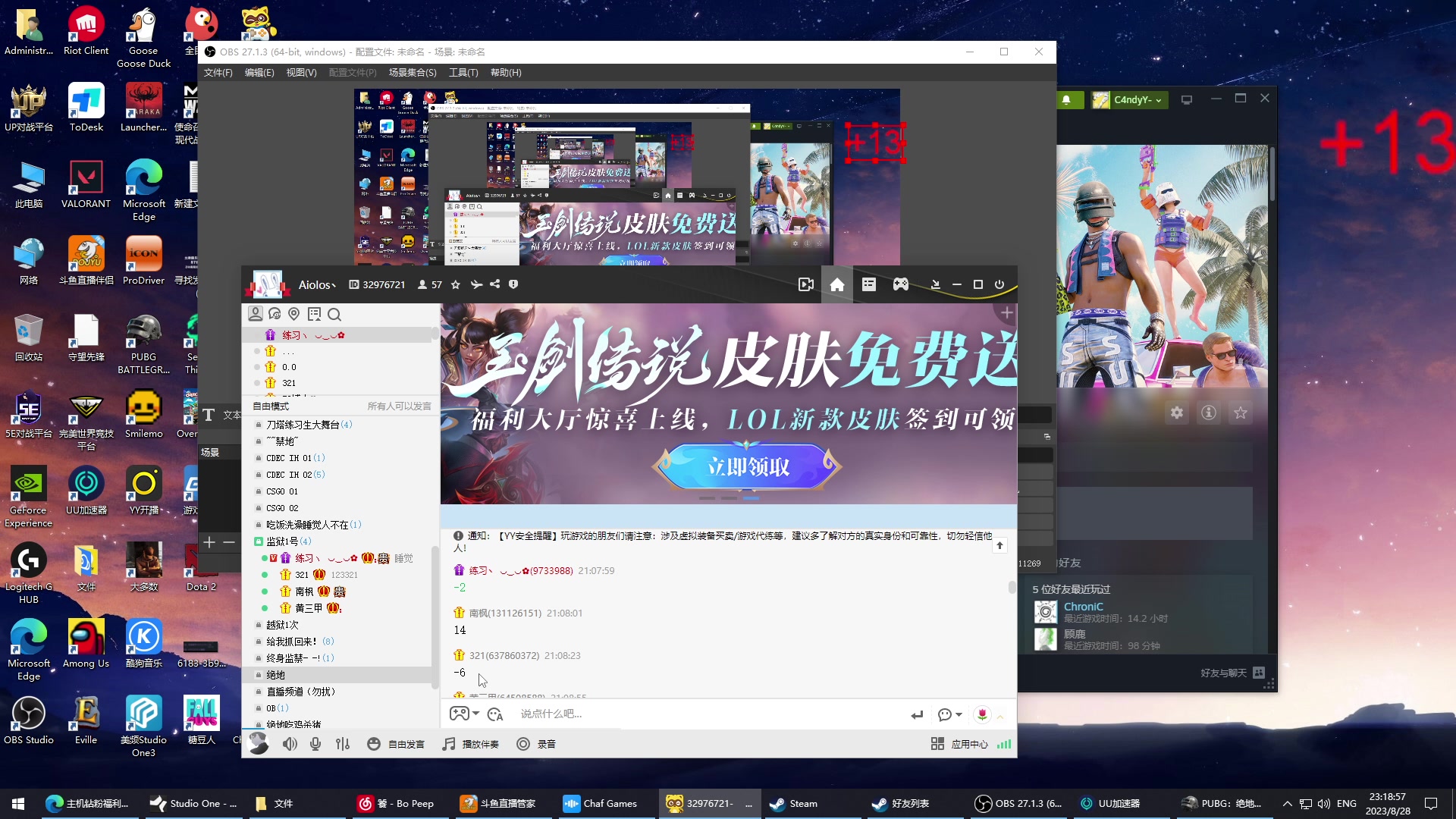Jump to chat top with arrow button

point(999,545)
